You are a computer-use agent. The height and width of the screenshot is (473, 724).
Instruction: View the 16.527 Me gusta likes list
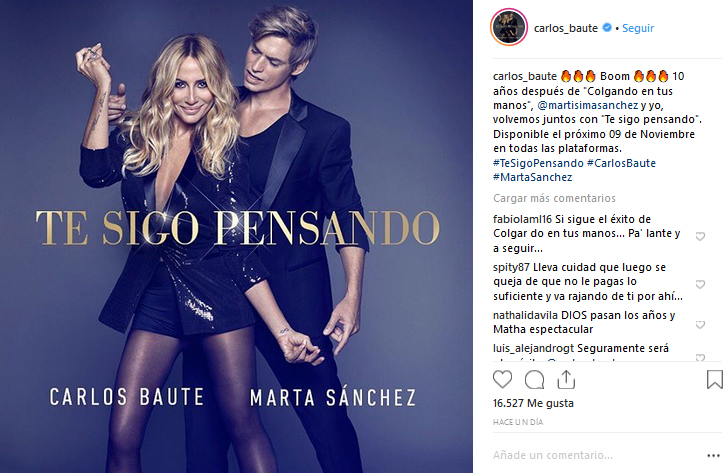(x=533, y=403)
